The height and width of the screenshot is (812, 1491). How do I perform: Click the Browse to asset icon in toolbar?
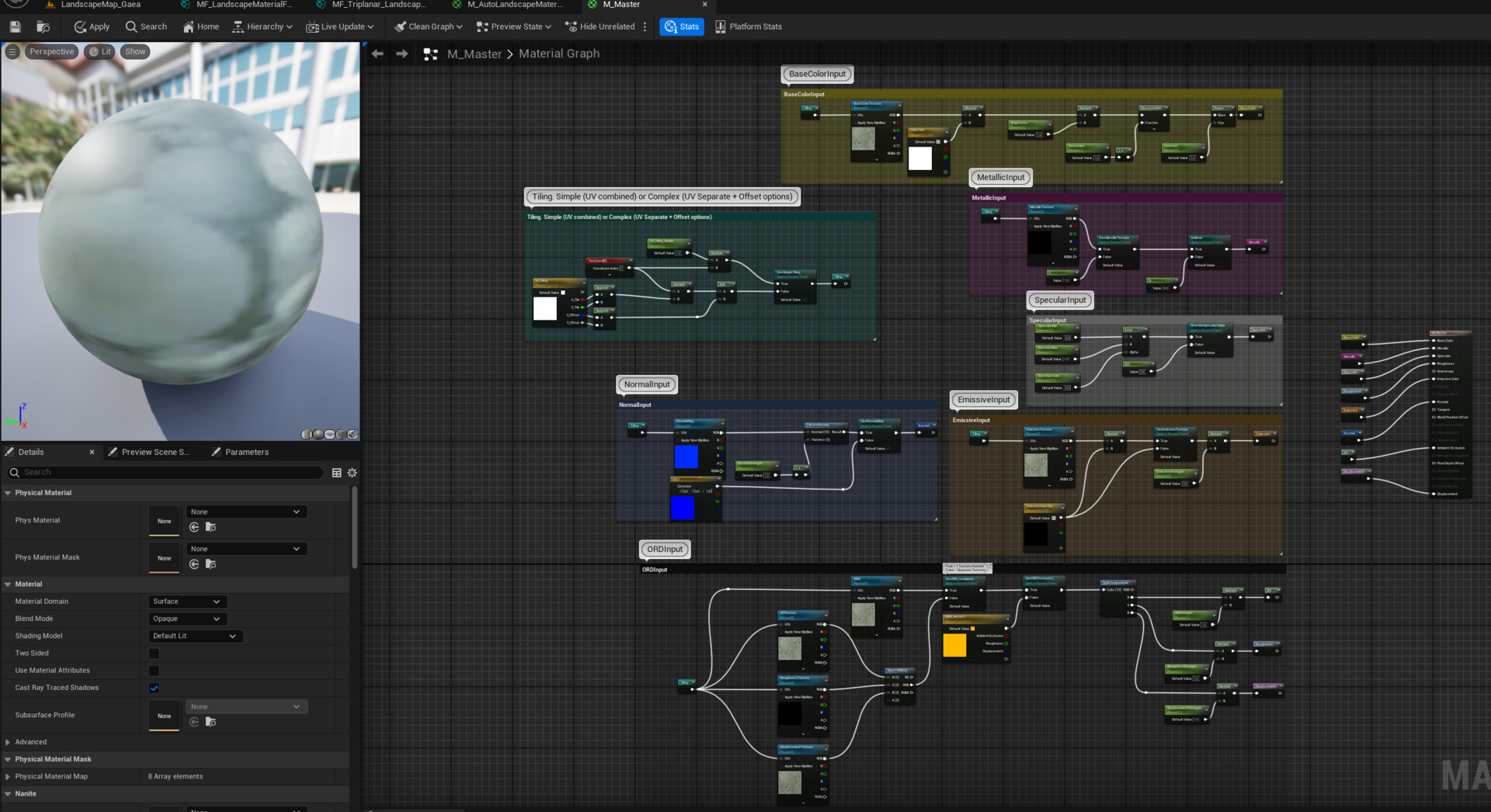43,26
